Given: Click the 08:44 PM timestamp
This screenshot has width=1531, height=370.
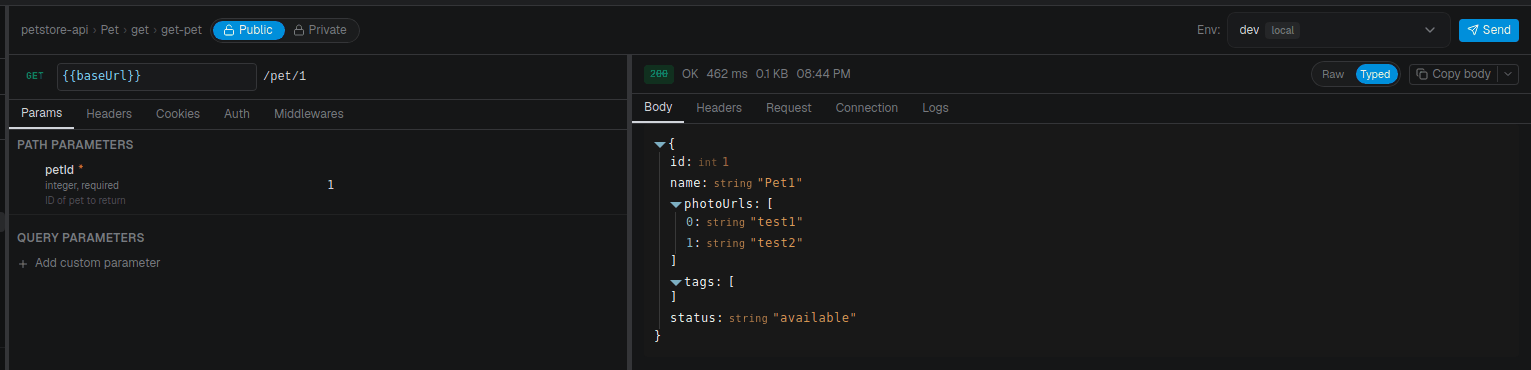Looking at the screenshot, I should pos(824,74).
